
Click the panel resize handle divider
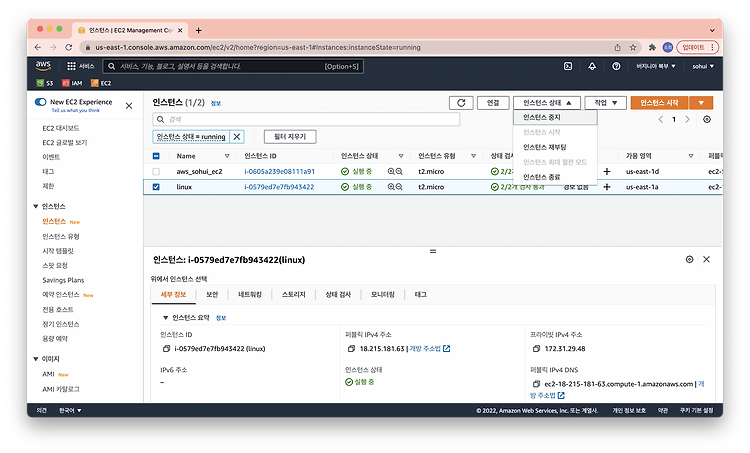point(433,251)
